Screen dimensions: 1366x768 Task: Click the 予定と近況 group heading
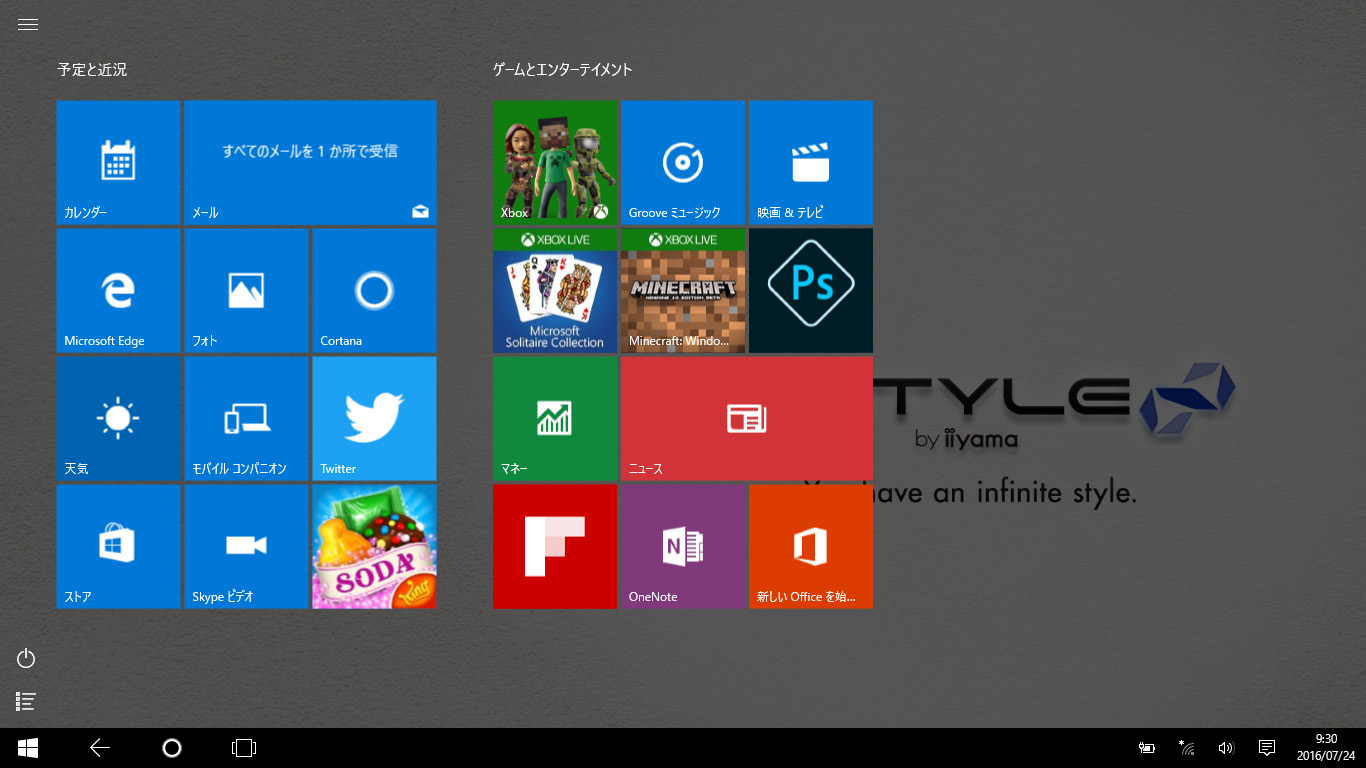(x=92, y=70)
